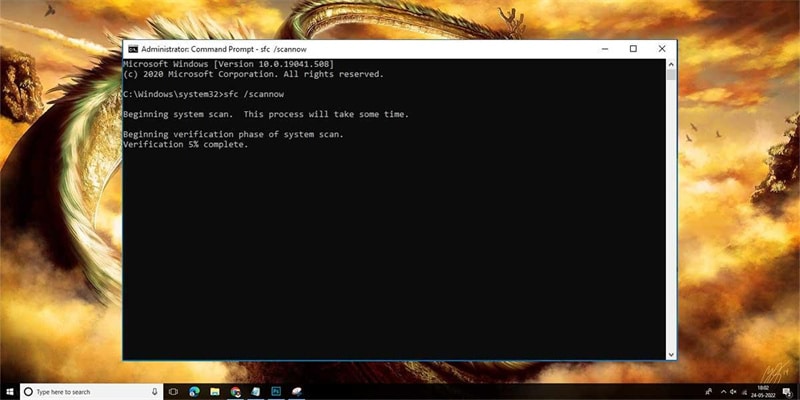Open File Explorer from the taskbar
Image resolution: width=800 pixels, height=400 pixels.
[215, 392]
